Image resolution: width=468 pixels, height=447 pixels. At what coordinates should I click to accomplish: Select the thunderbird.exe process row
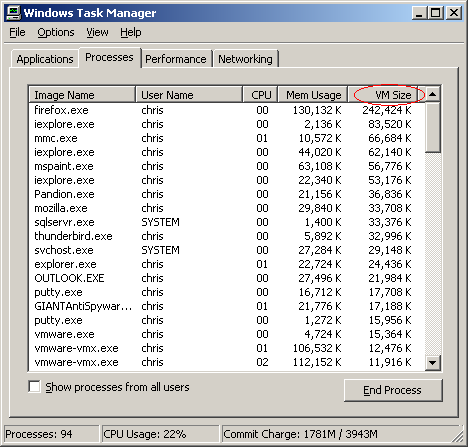tap(227, 236)
